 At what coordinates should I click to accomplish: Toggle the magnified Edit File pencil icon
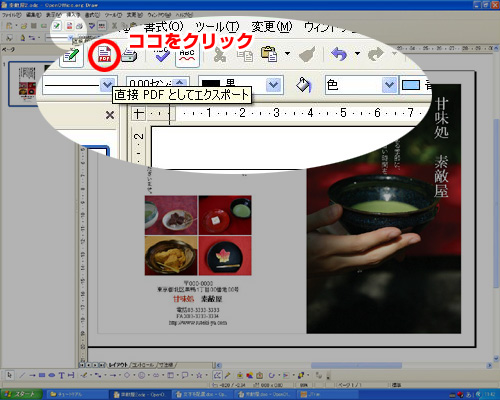(71, 56)
